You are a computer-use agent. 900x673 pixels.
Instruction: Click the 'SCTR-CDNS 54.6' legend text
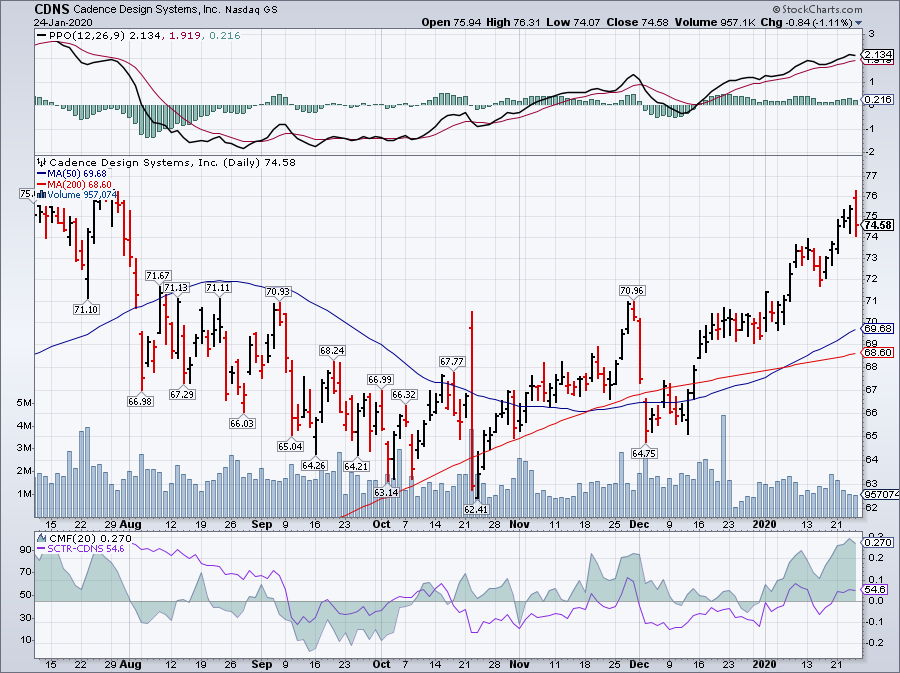[86, 549]
